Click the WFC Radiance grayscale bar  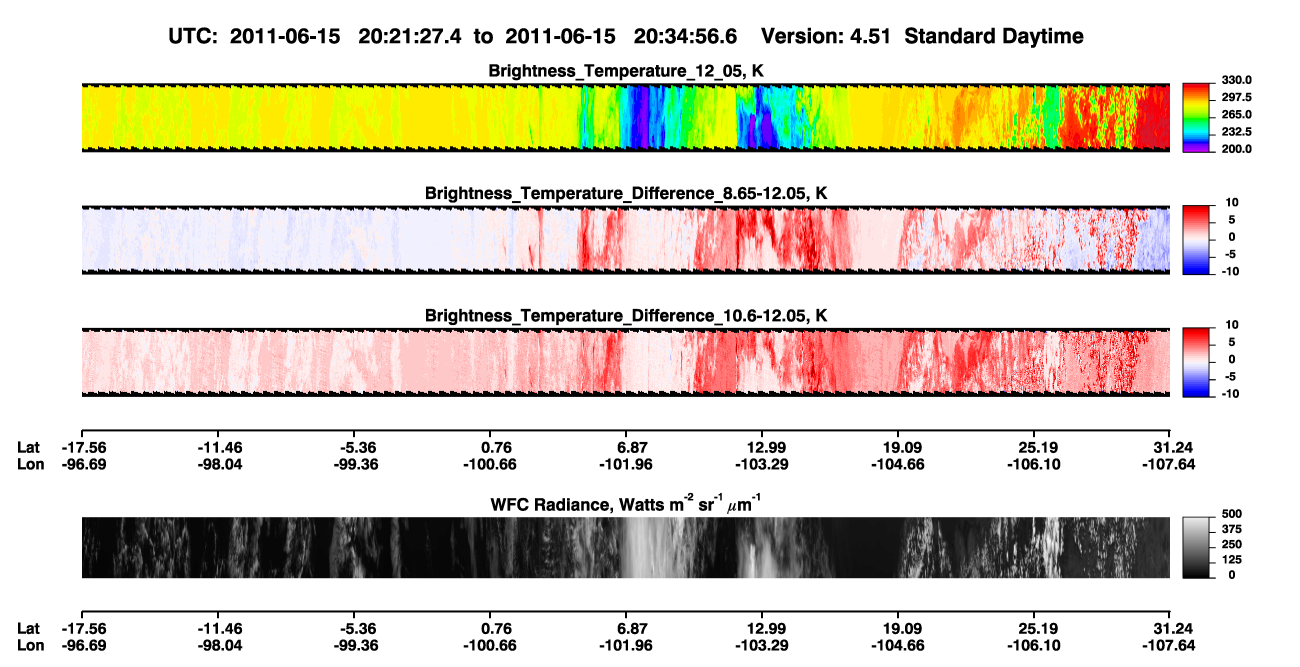1196,547
